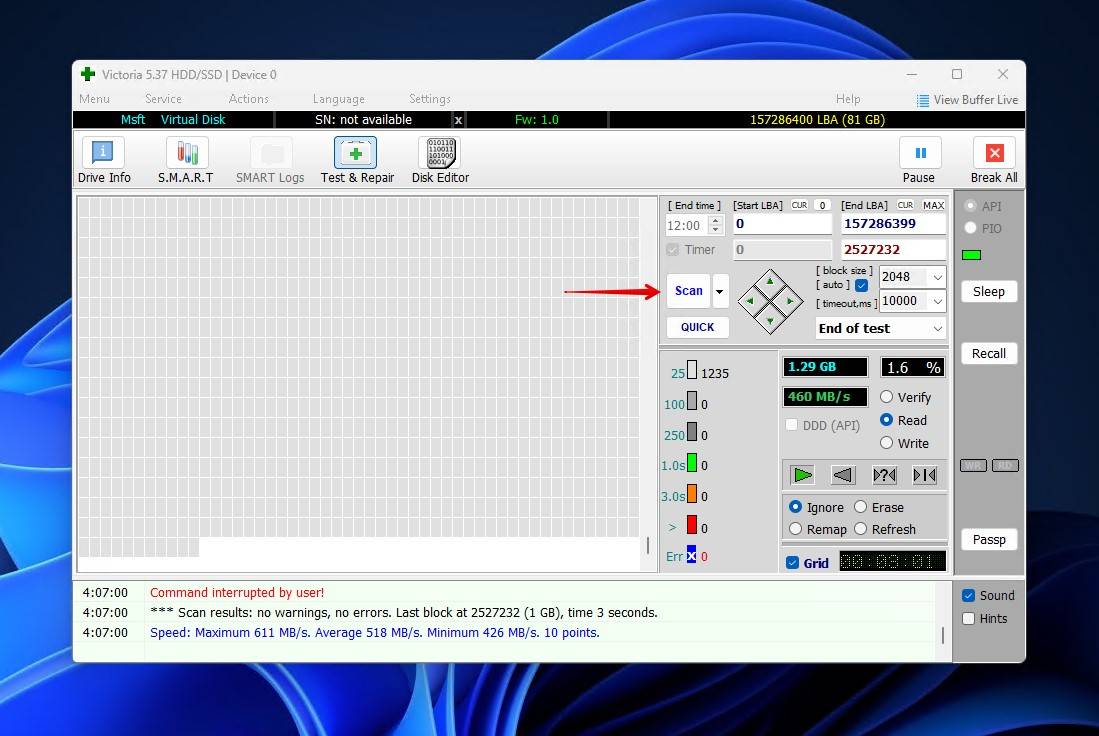Click the reverse scan direction arrow
This screenshot has height=736, width=1099.
click(x=842, y=475)
